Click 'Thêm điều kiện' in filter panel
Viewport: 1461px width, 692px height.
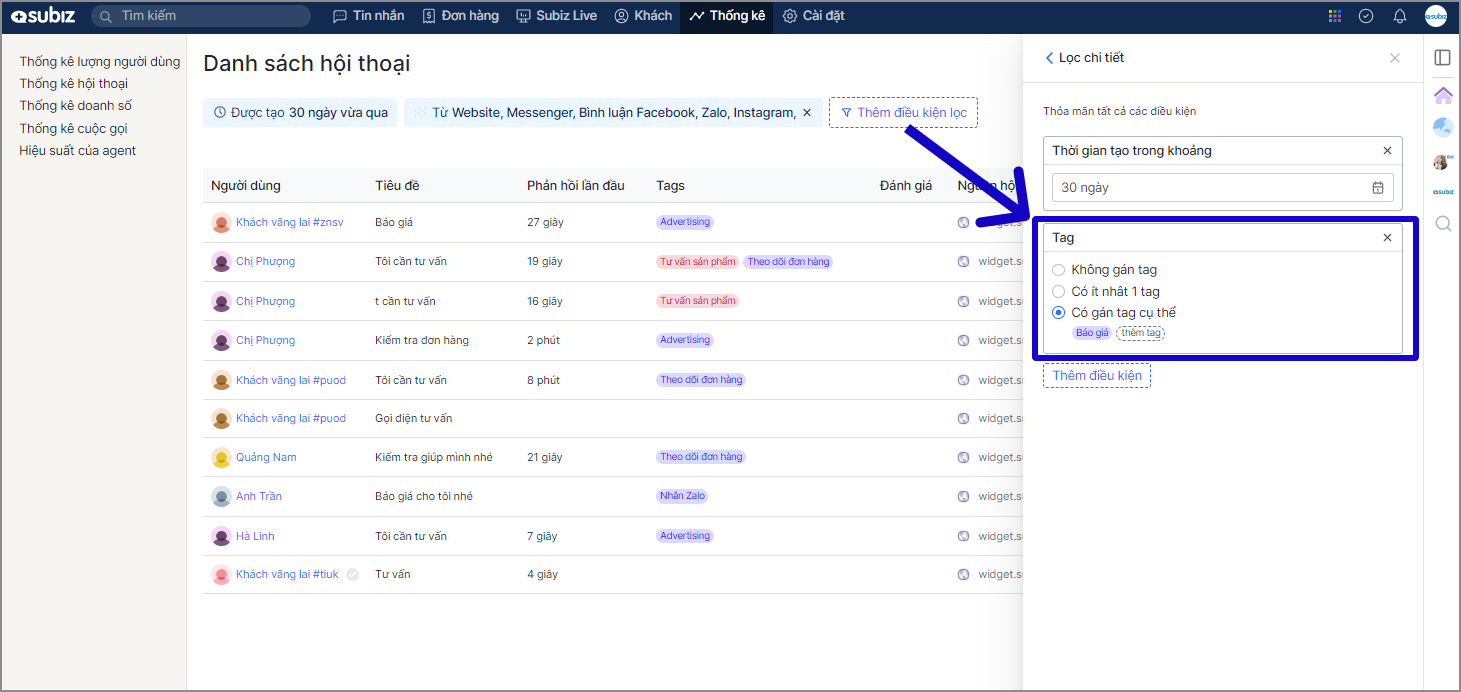(1096, 376)
